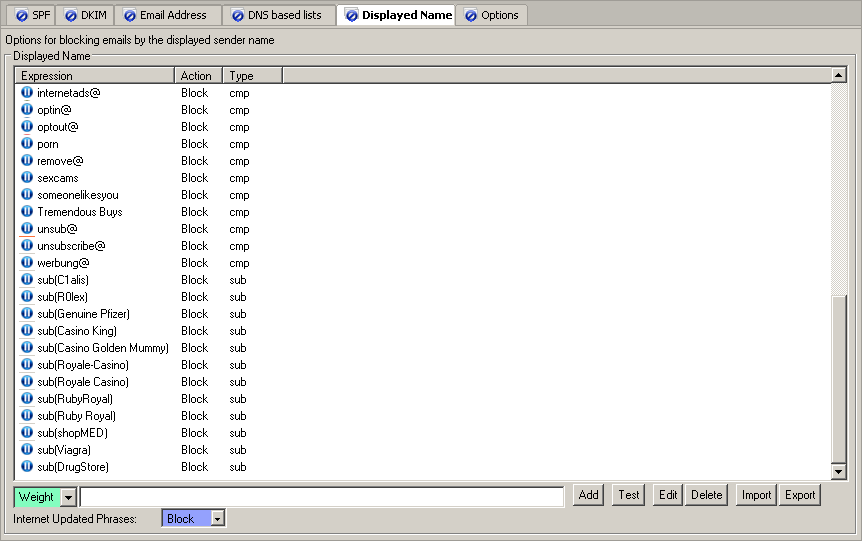Open the DNS based lists tab
Viewport: 862px width, 541px height.
(277, 15)
